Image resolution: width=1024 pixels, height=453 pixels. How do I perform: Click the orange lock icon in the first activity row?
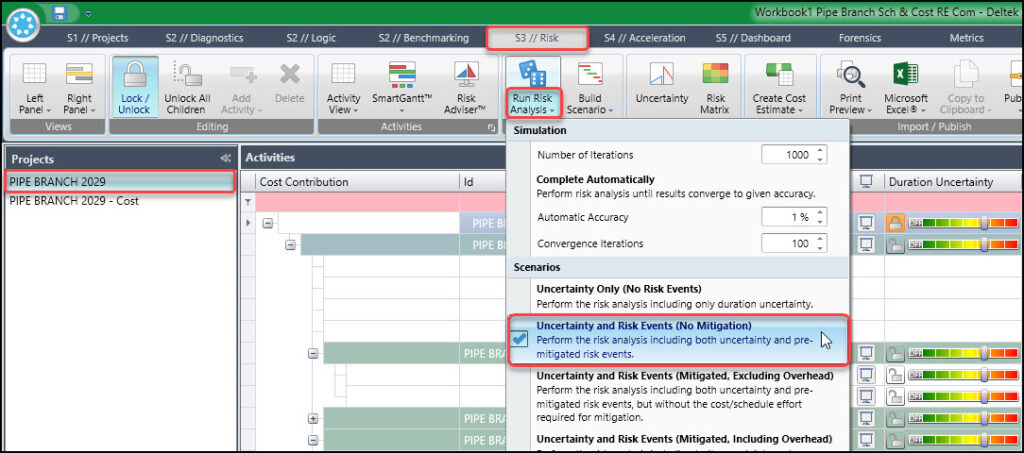coord(895,223)
